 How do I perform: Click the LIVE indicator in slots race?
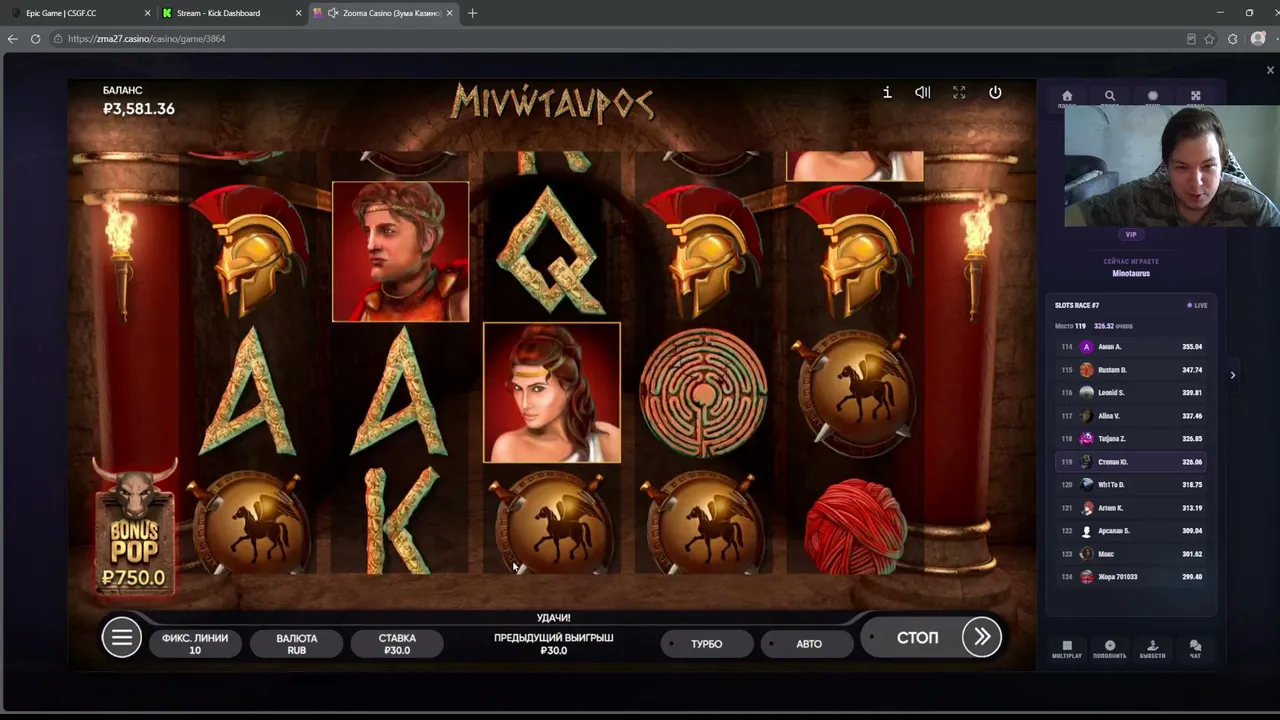pyautogui.click(x=1197, y=305)
